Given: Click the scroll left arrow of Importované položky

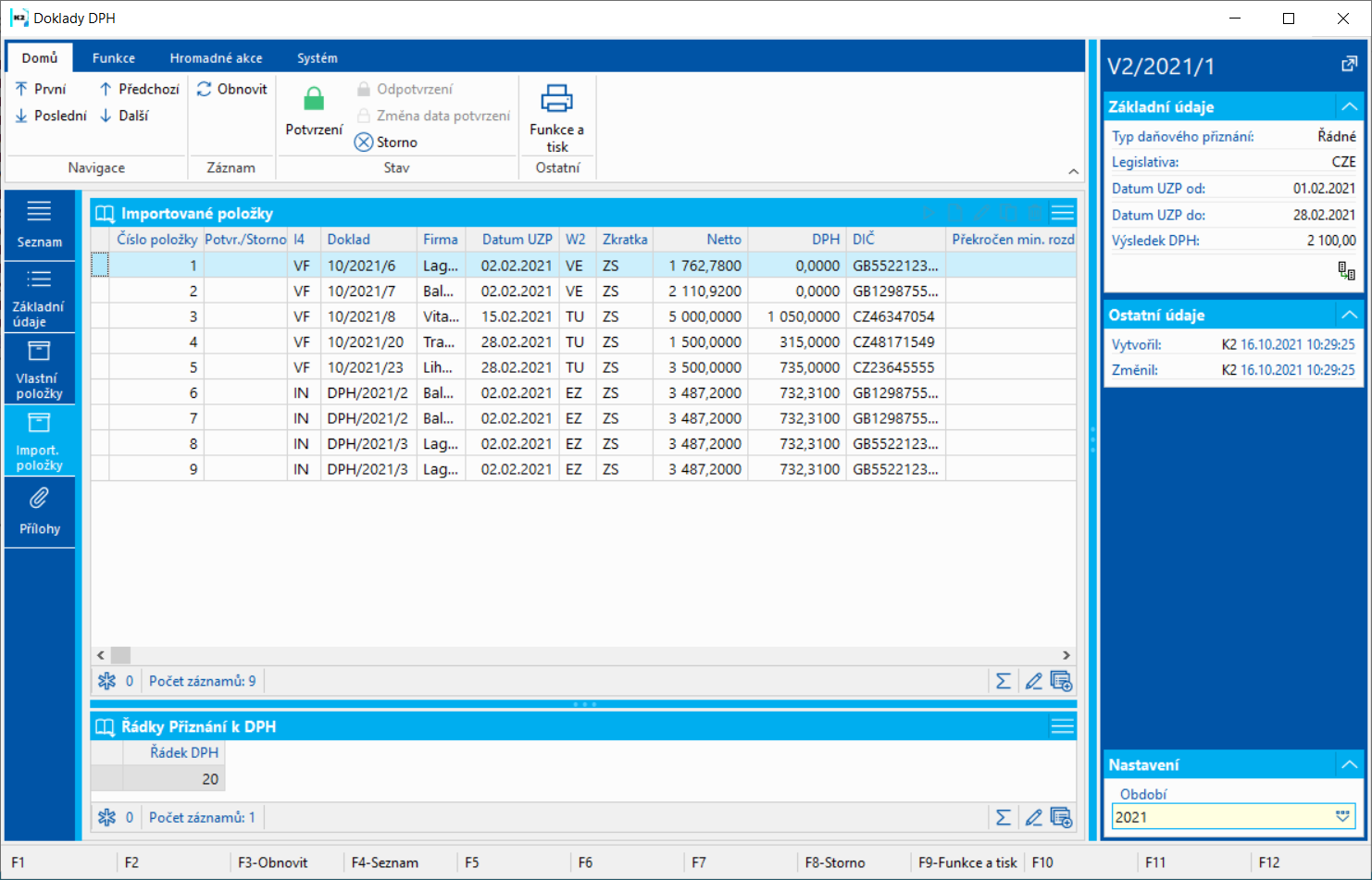Looking at the screenshot, I should (101, 655).
